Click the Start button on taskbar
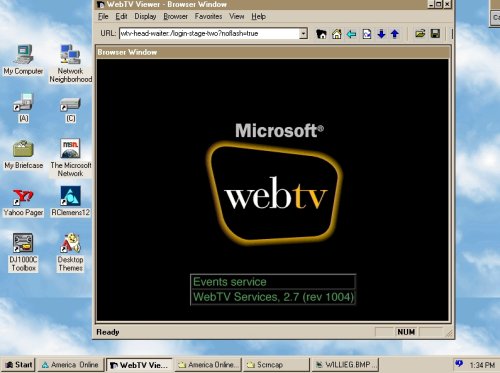This screenshot has height=373, width=500. (19, 365)
